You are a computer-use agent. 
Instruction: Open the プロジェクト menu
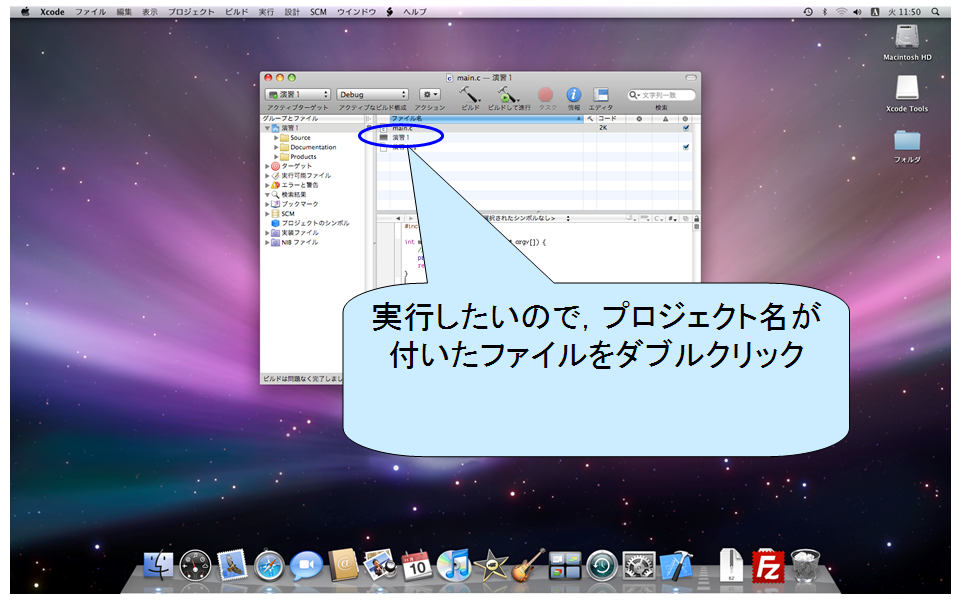tap(191, 12)
